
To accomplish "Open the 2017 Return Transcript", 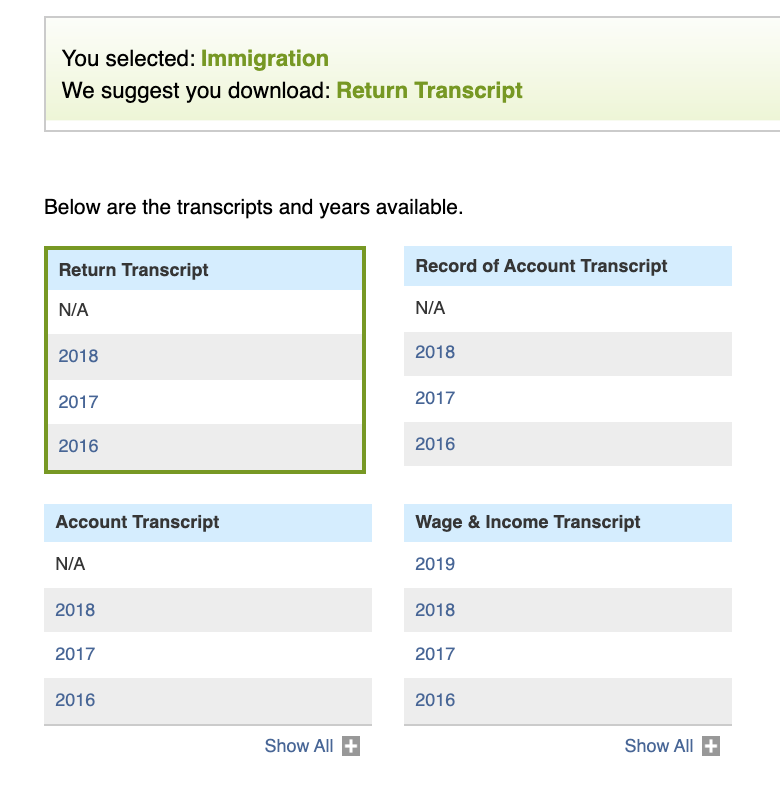I will pyautogui.click(x=79, y=402).
